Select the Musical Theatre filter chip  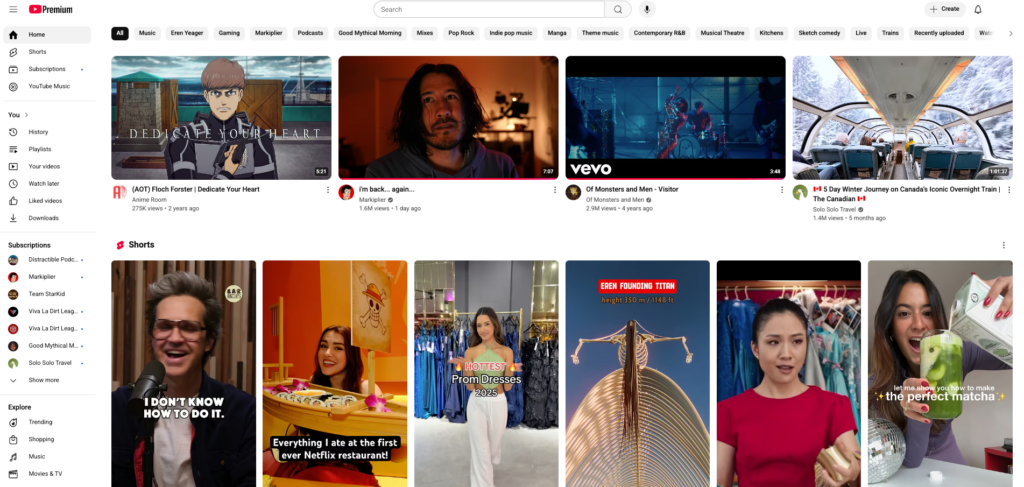722,33
